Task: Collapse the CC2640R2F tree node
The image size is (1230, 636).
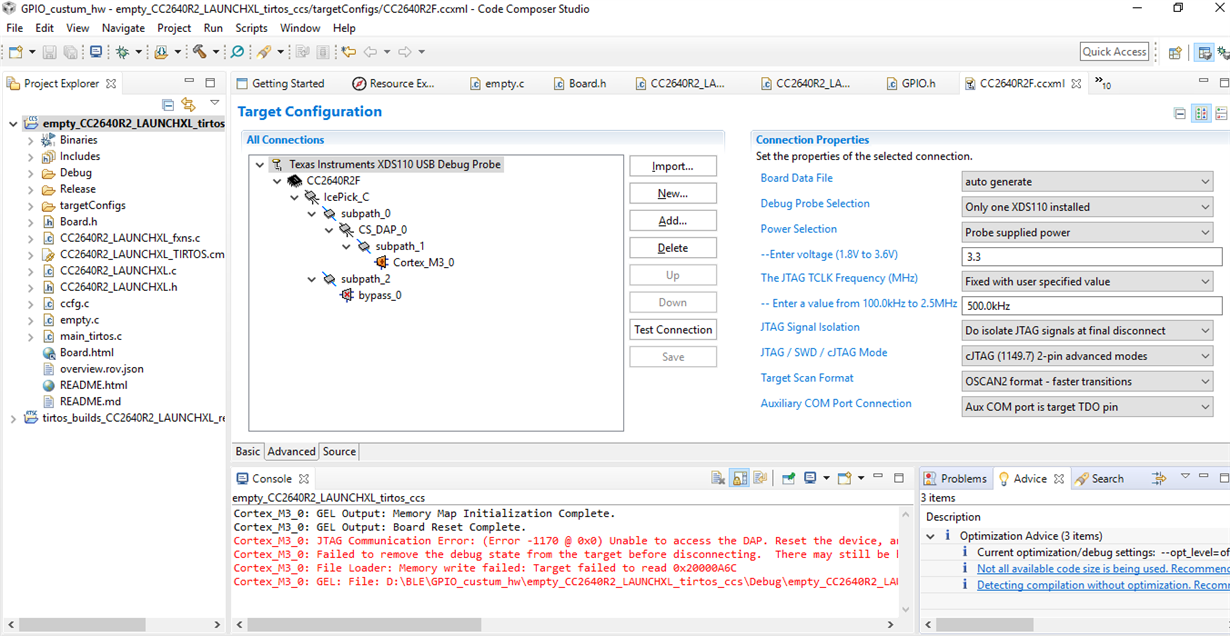Action: click(x=277, y=181)
